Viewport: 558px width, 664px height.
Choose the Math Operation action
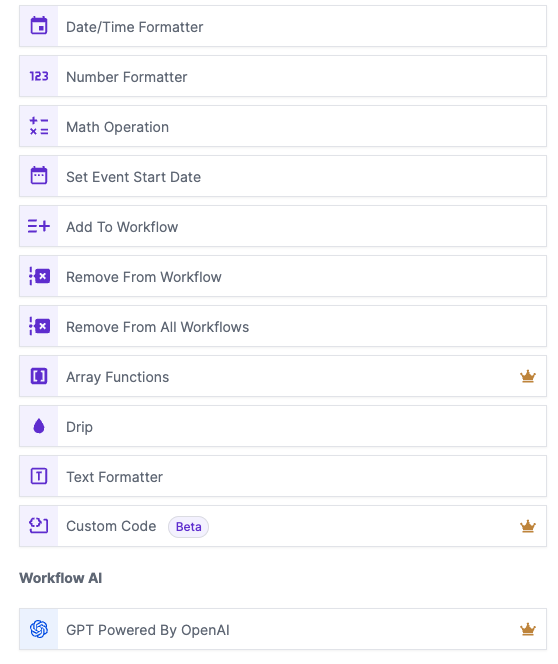[x=283, y=126]
